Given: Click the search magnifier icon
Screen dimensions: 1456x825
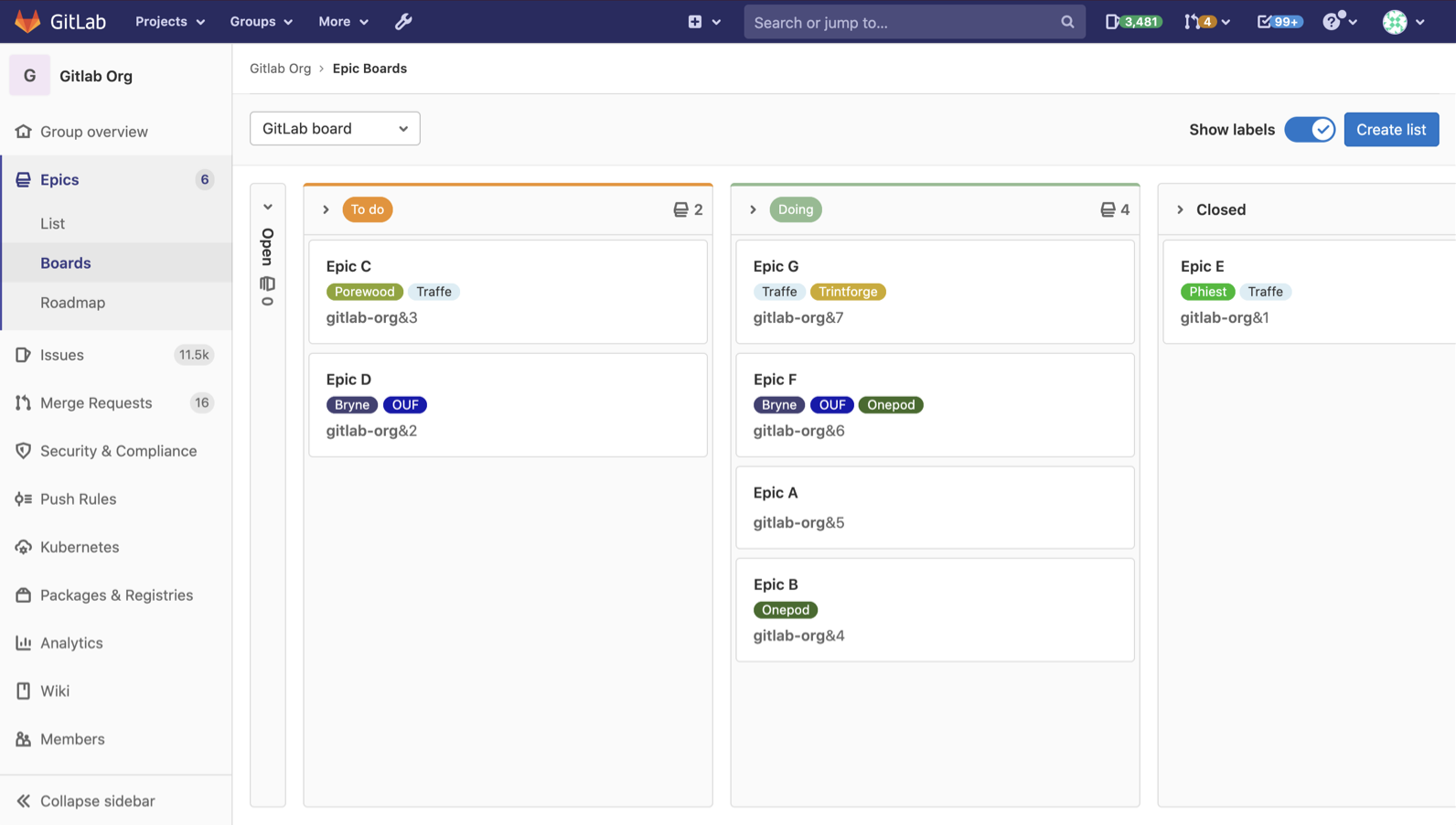Looking at the screenshot, I should tap(1067, 22).
